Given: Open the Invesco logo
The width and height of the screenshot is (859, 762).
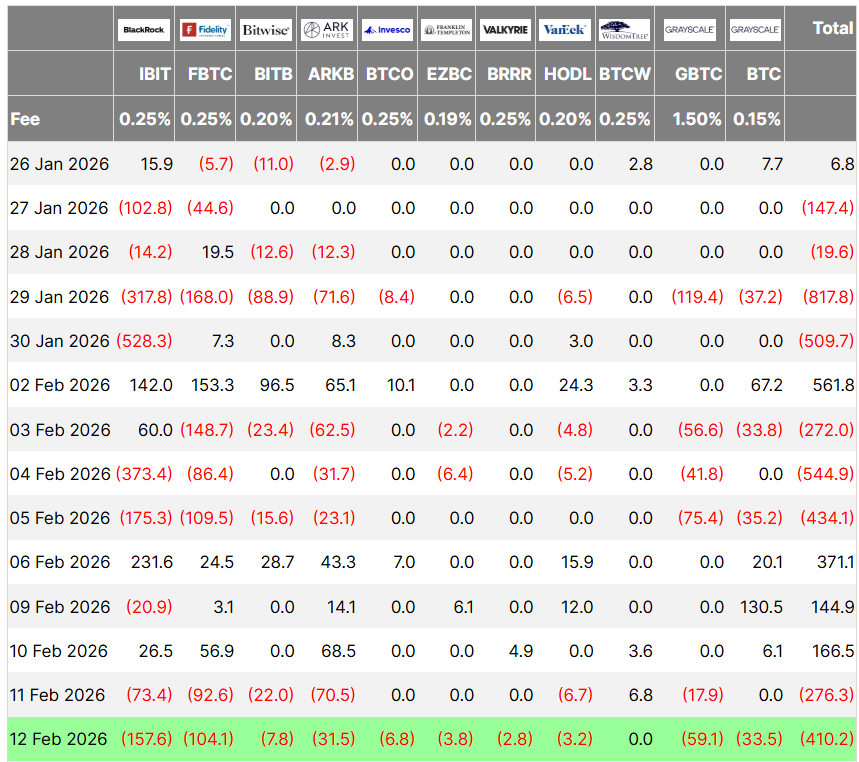Looking at the screenshot, I should [x=386, y=30].
